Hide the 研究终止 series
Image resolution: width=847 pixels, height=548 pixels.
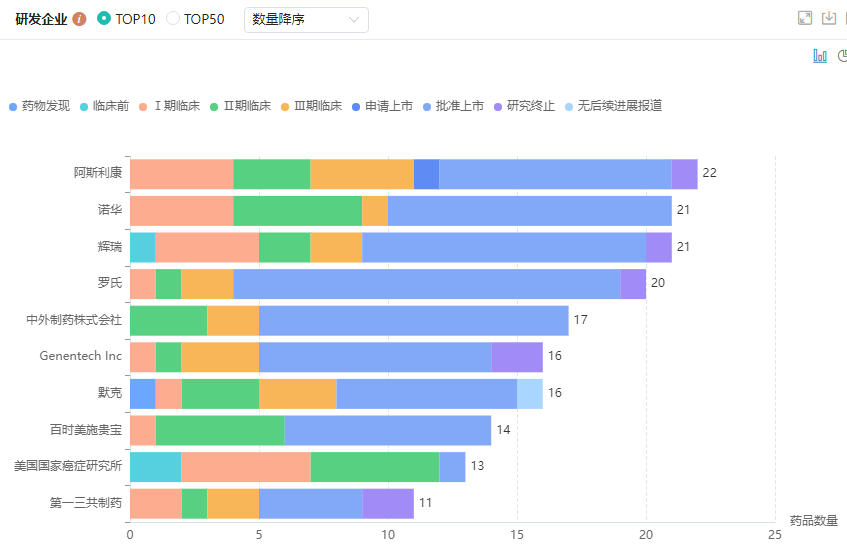530,106
